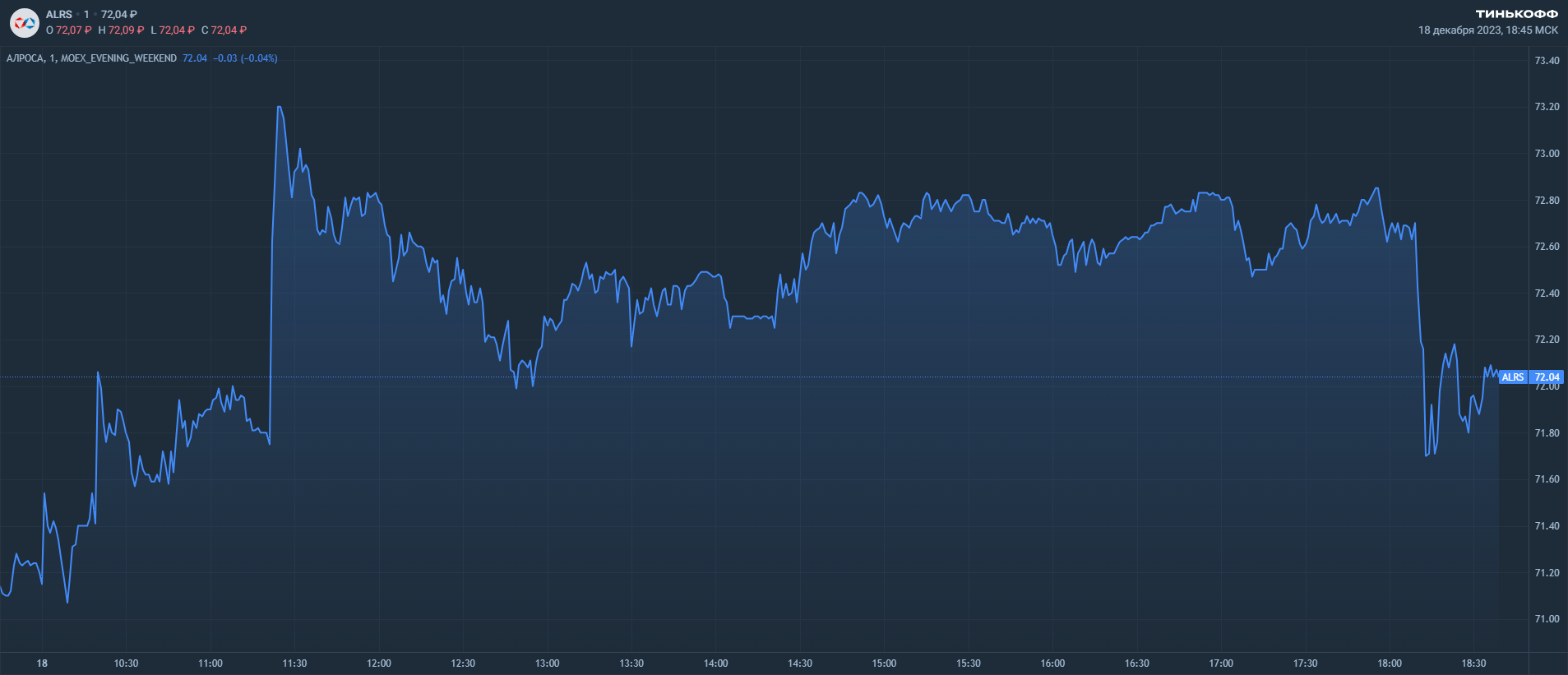The width and height of the screenshot is (1568, 675).
Task: Click the АЛРОСА, 1, MOEX_EVENING_WEEKEND legend label
Action: 91,58
